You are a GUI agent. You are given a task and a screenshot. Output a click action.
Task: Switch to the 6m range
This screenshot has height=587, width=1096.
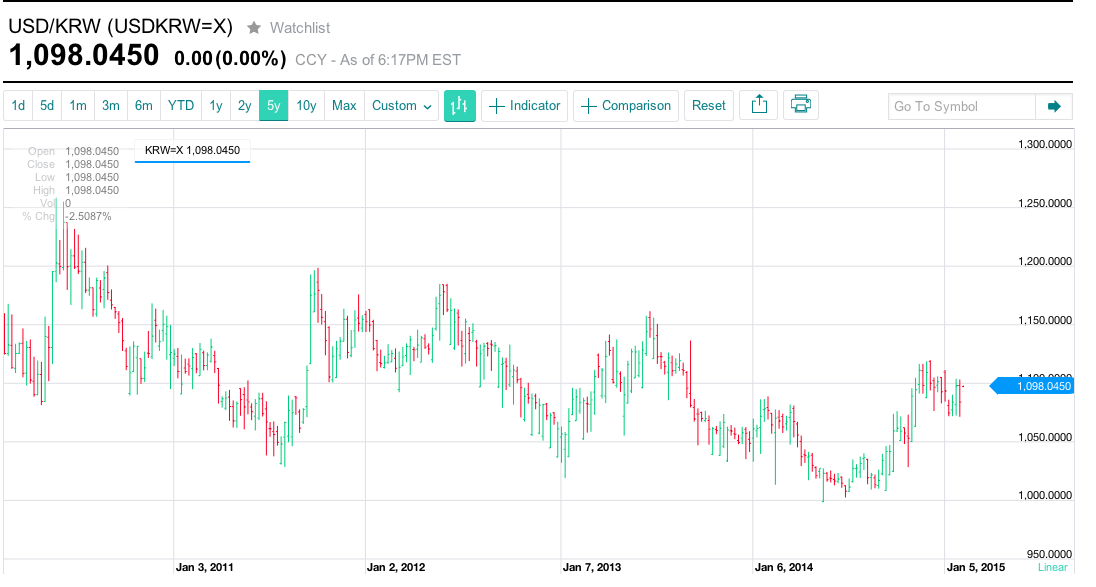click(x=143, y=106)
